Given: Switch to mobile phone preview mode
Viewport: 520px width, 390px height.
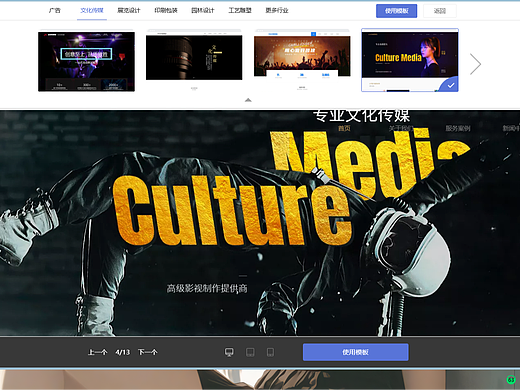Looking at the screenshot, I should 270,352.
